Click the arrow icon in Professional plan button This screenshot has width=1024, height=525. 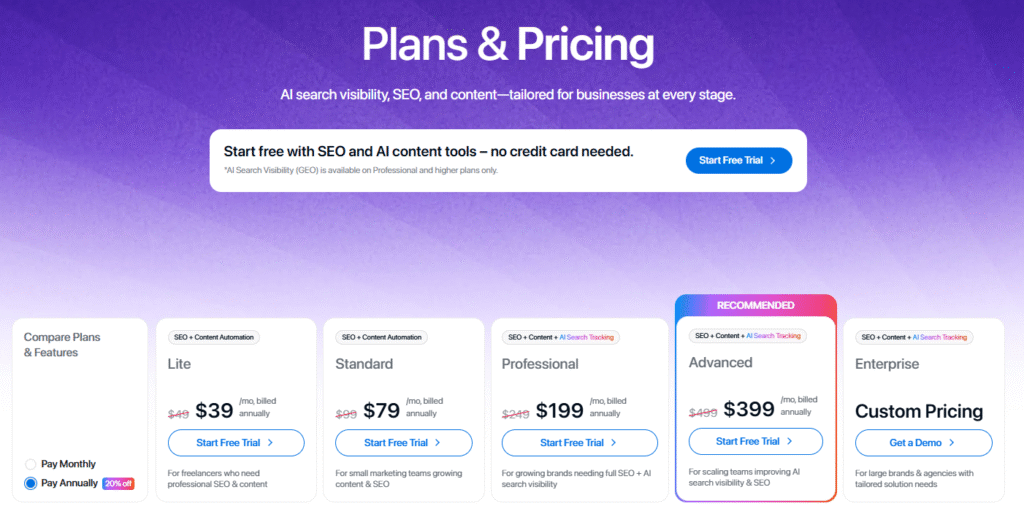click(x=613, y=443)
